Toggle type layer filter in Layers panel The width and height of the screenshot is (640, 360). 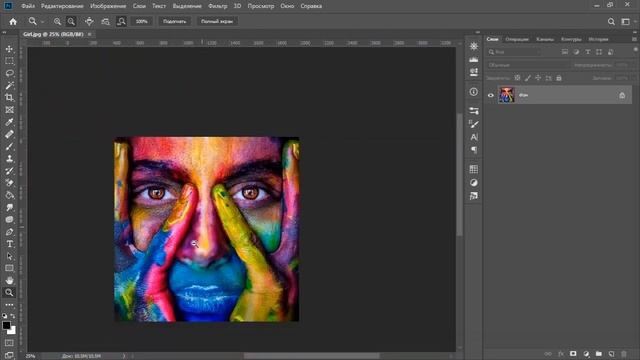[x=588, y=52]
